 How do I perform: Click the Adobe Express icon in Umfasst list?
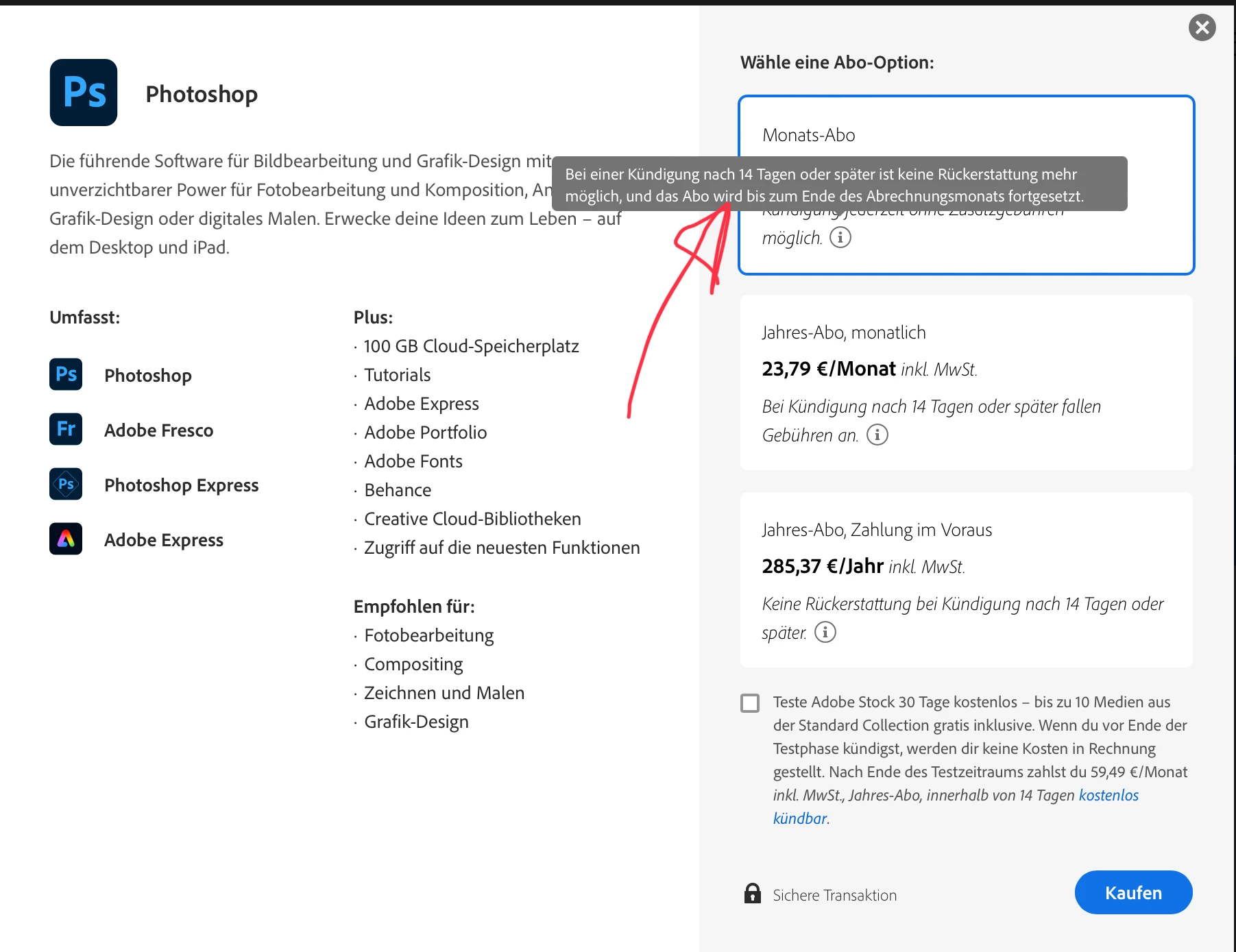point(66,539)
